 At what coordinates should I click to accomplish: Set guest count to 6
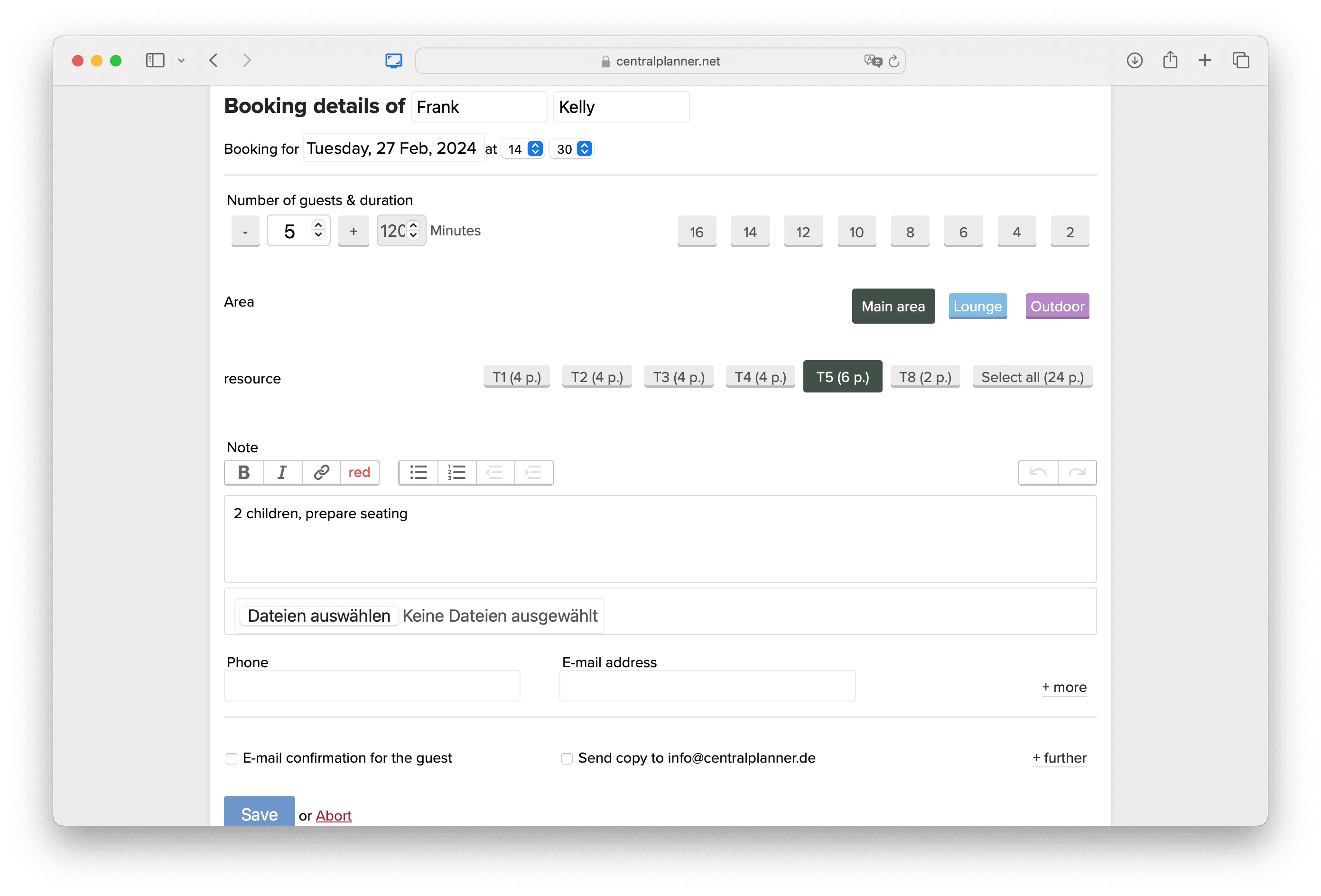coord(963,232)
